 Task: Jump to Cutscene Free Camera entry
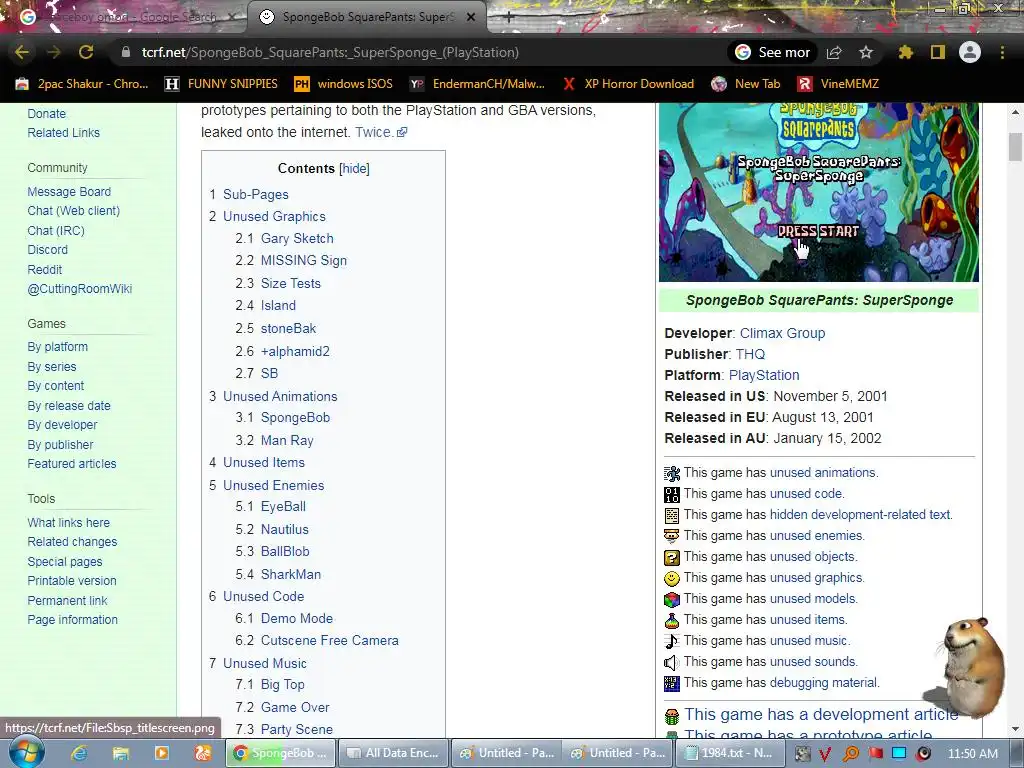click(329, 641)
